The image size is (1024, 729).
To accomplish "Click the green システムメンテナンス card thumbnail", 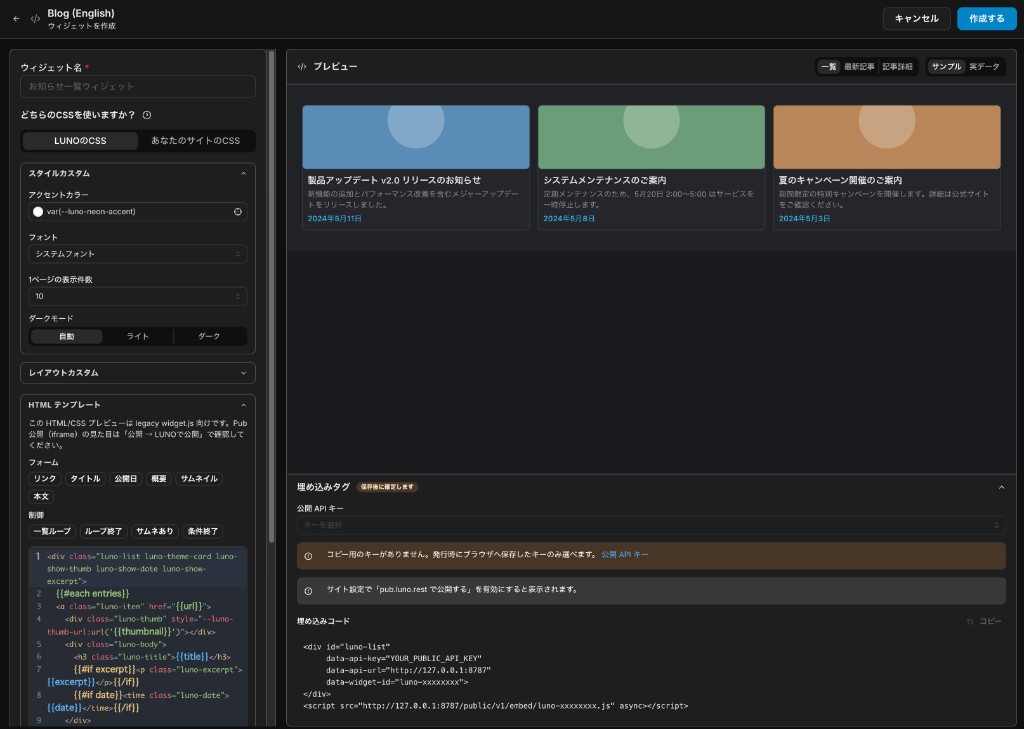I will 651,137.
